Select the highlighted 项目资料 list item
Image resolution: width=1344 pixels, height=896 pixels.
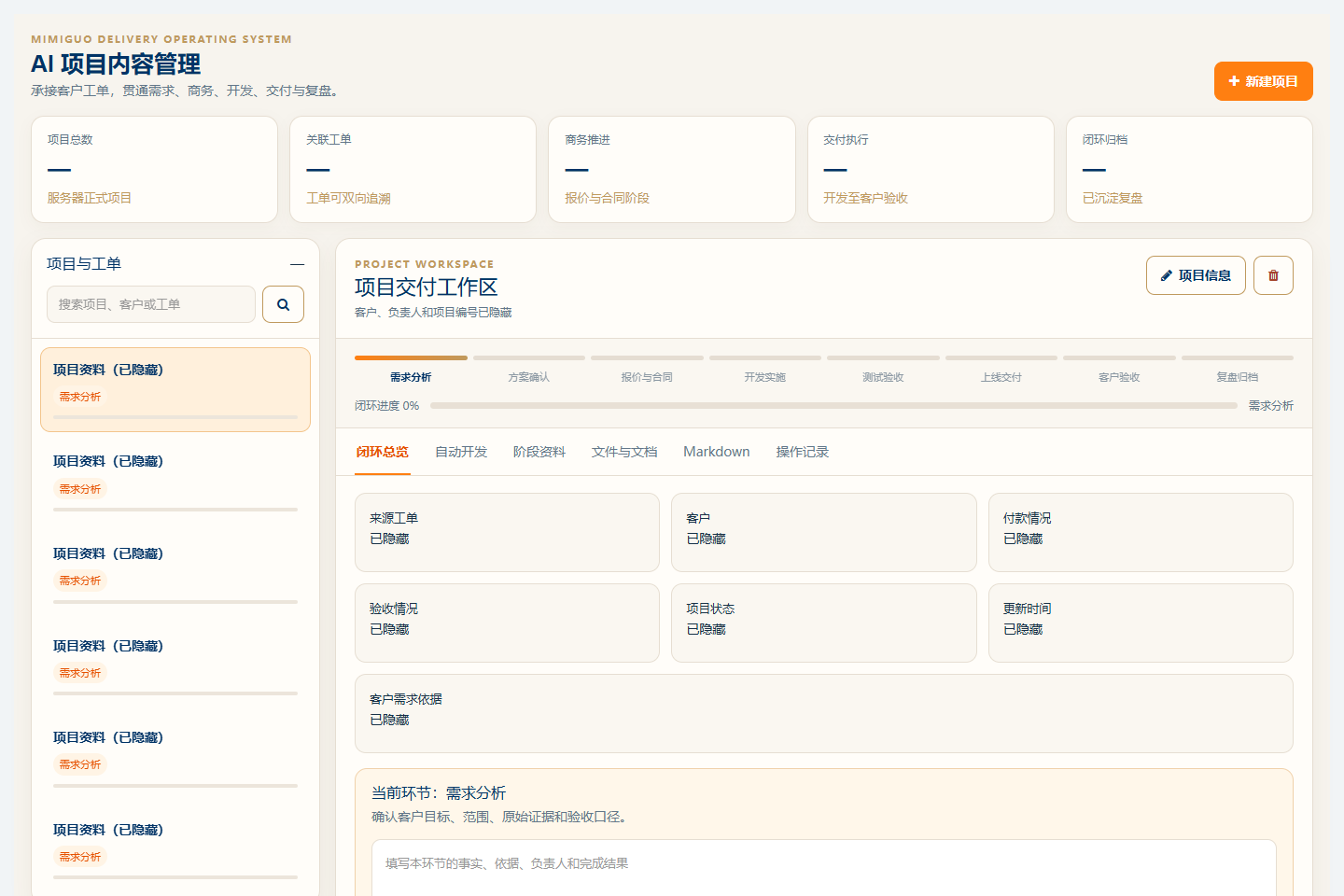175,390
